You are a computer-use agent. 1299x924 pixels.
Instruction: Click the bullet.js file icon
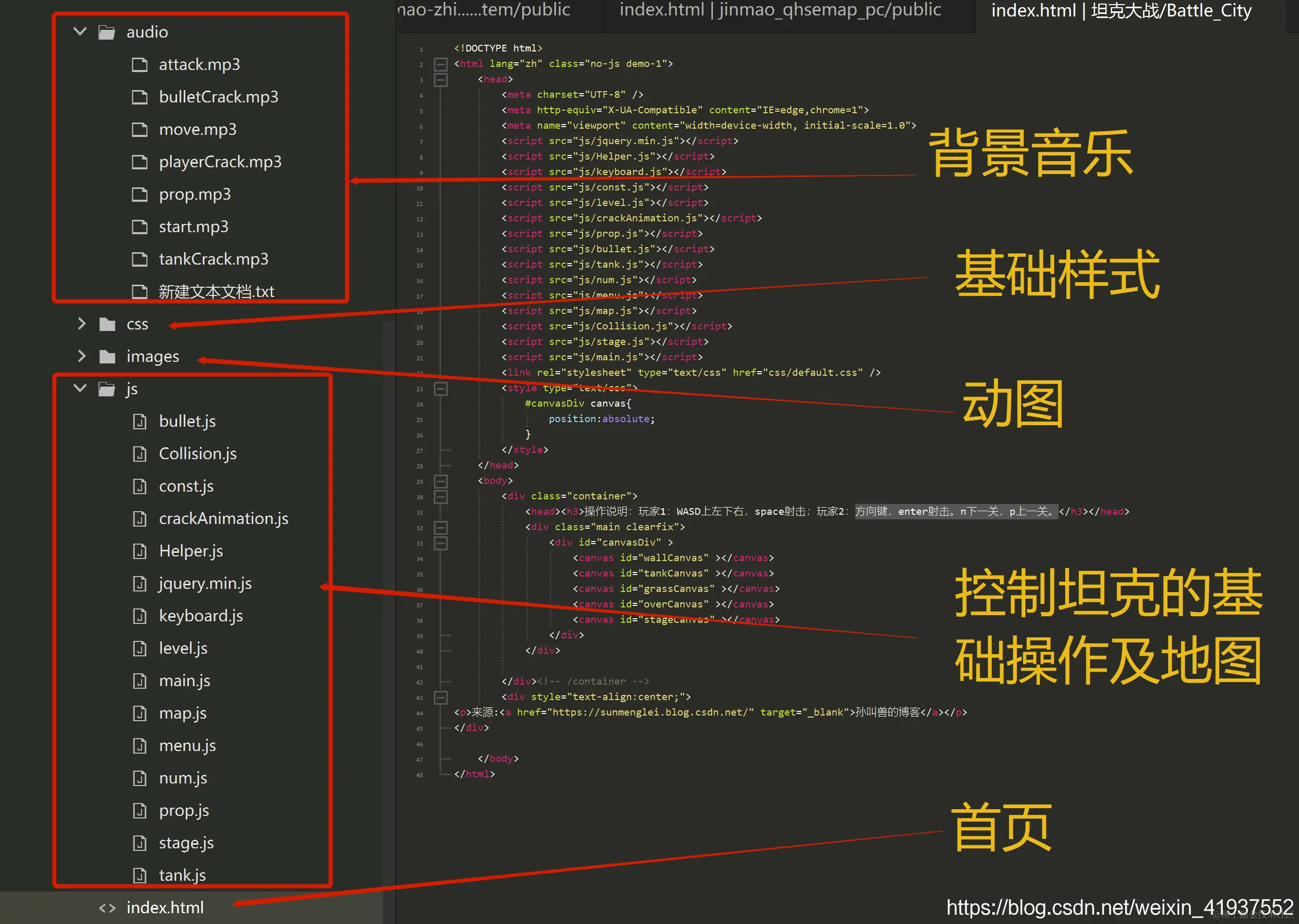139,422
